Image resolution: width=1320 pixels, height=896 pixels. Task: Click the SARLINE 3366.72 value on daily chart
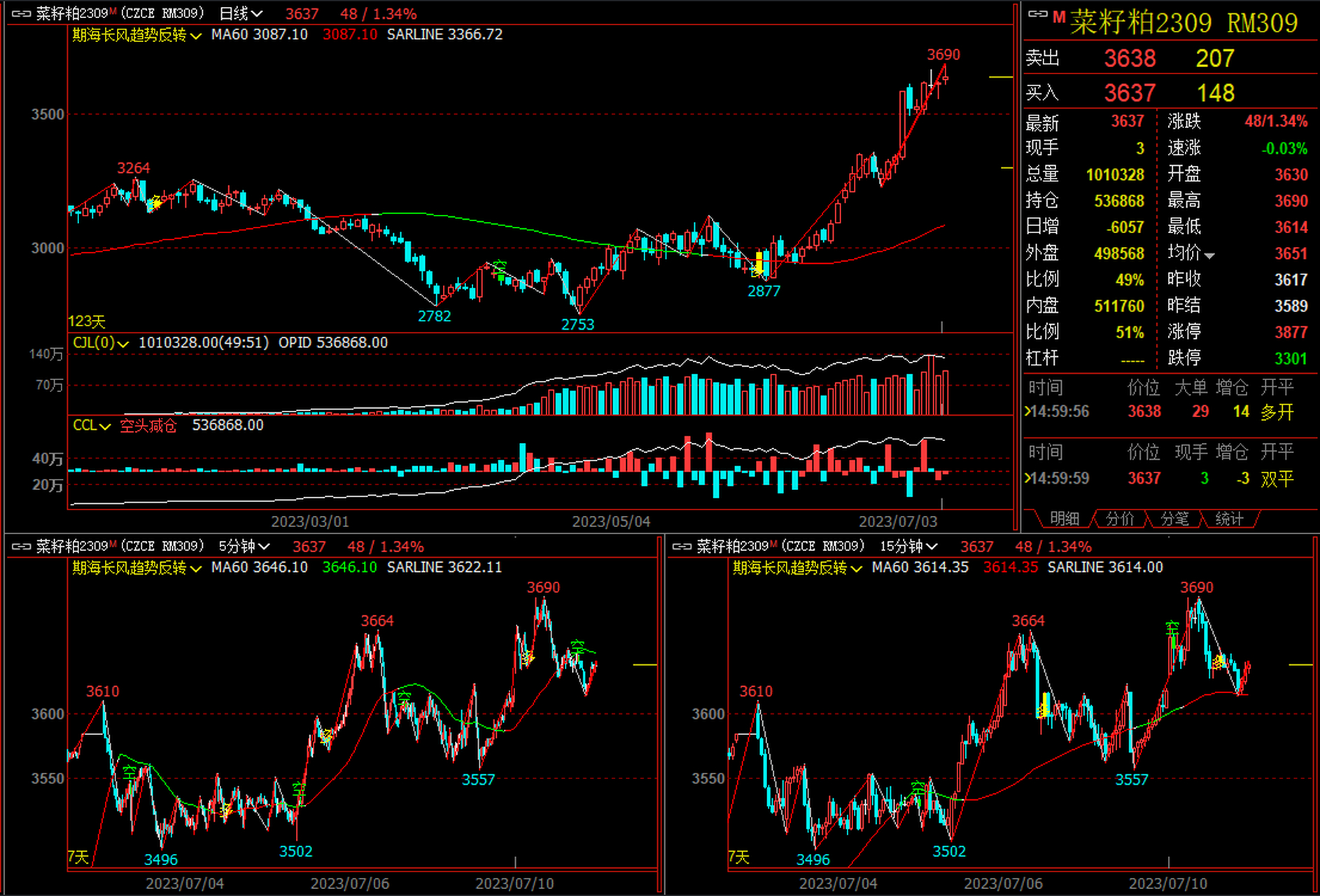[x=444, y=35]
